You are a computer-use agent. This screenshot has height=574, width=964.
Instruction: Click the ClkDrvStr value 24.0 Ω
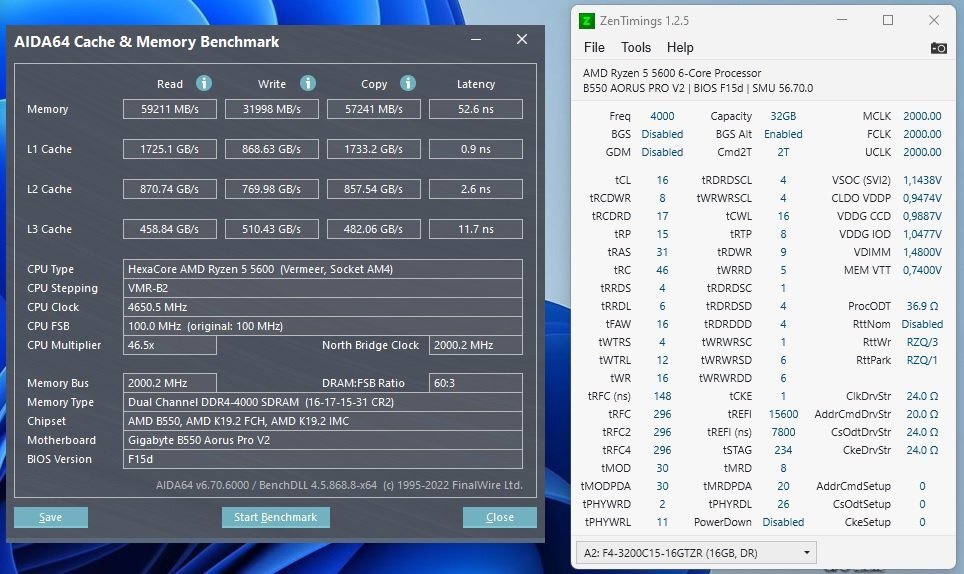pos(922,396)
